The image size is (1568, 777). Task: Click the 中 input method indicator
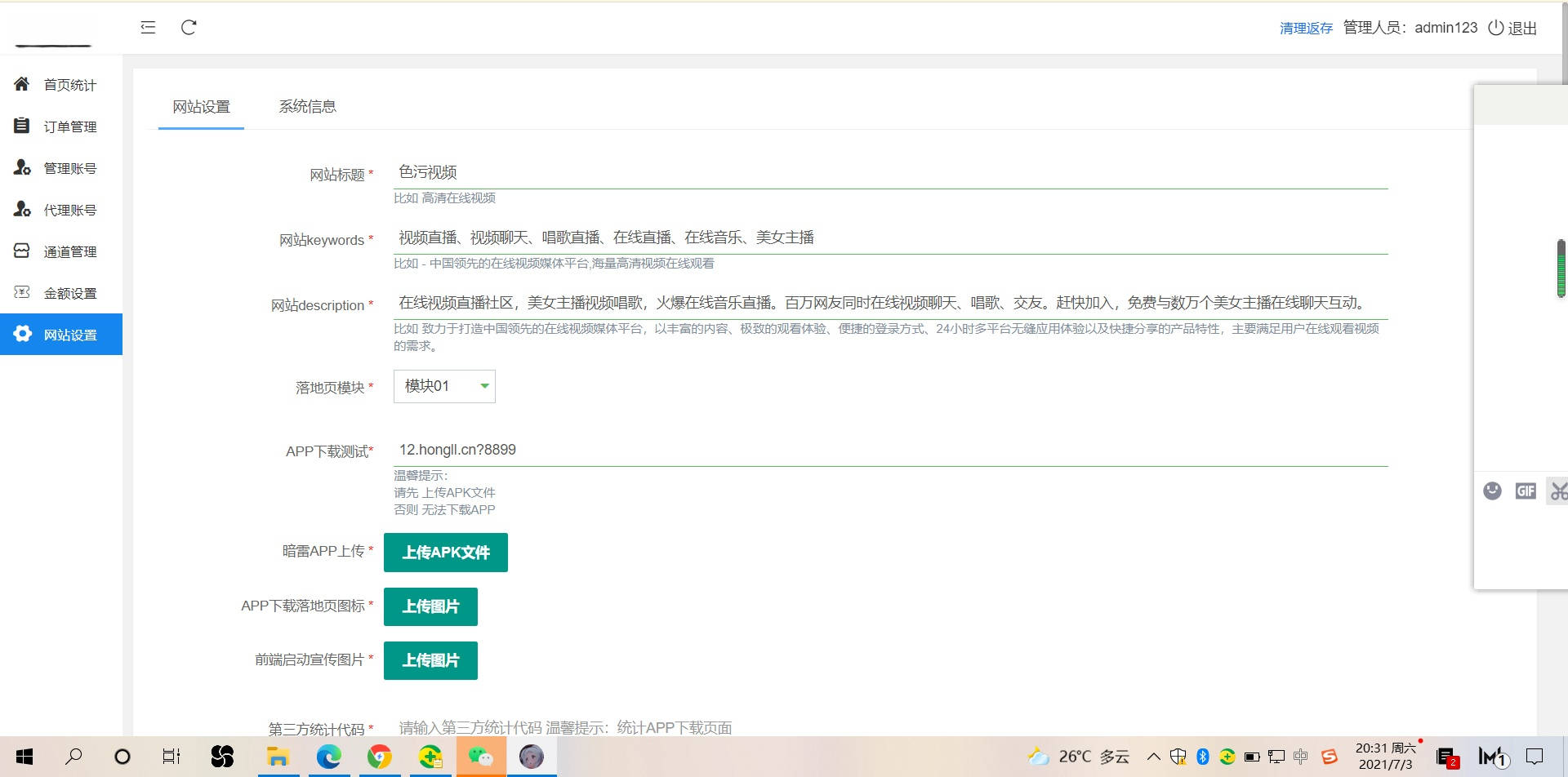[x=1301, y=757]
